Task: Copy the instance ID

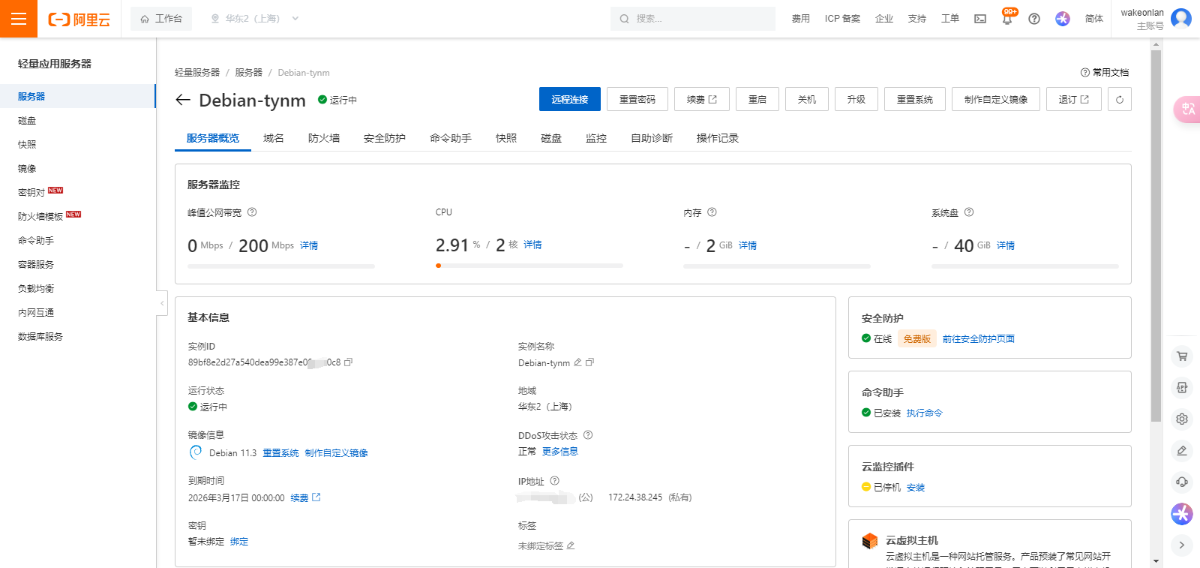Action: pos(349,362)
